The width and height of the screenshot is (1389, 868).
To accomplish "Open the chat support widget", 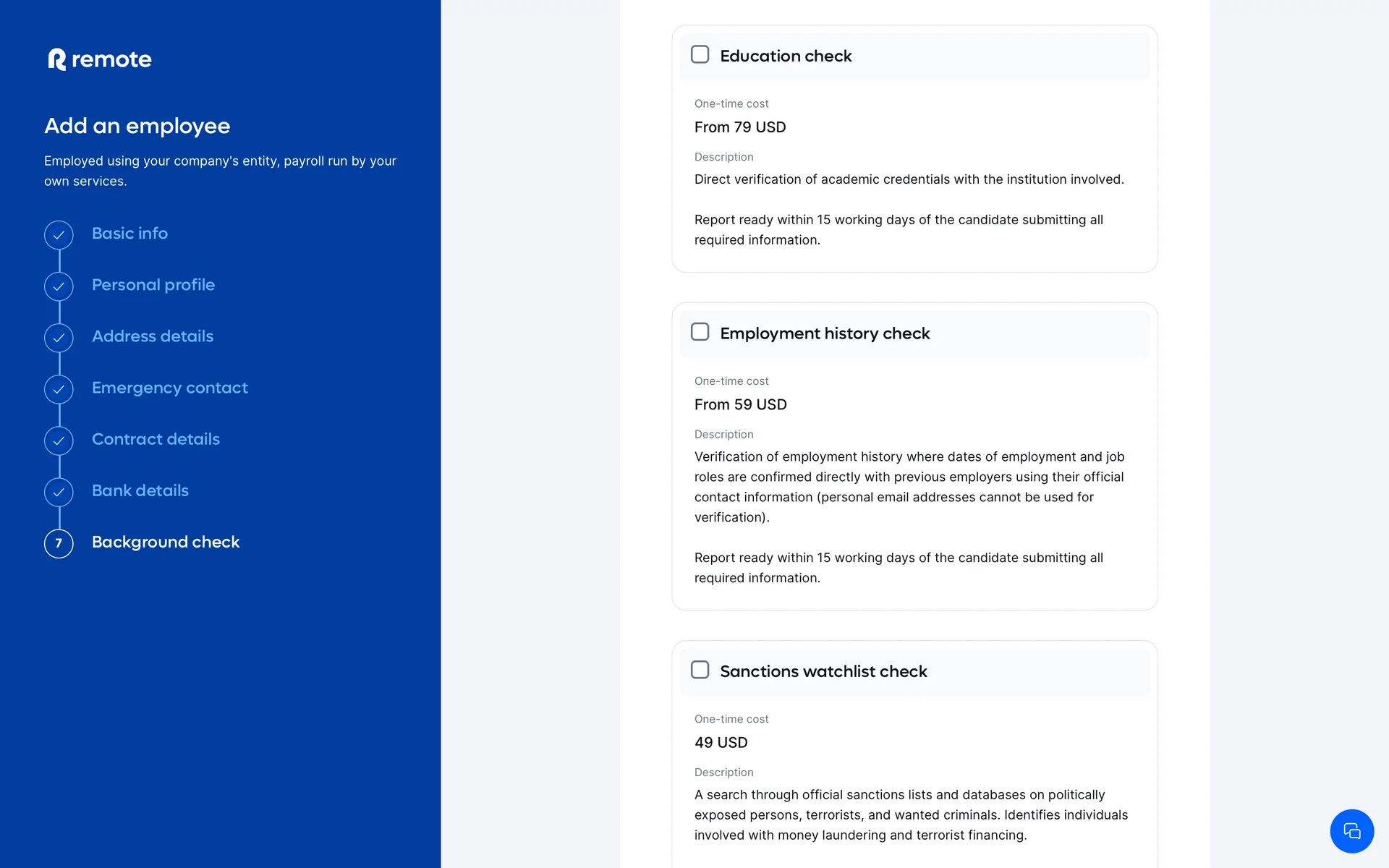I will 1351,831.
